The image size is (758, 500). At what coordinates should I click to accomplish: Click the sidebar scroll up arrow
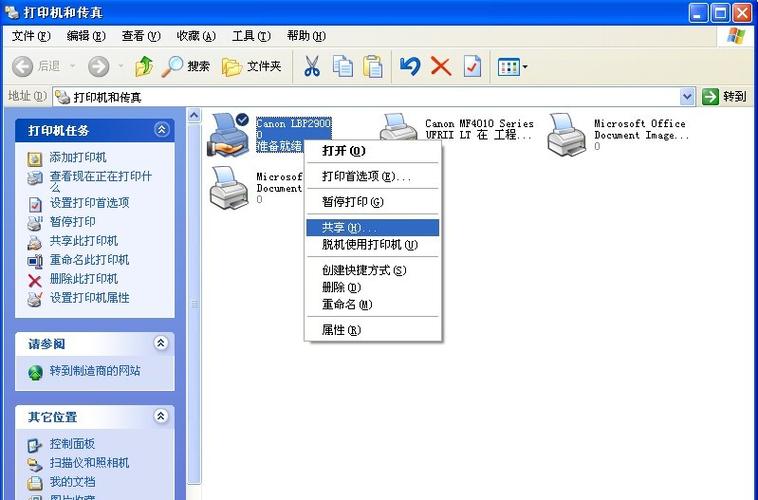(194, 115)
